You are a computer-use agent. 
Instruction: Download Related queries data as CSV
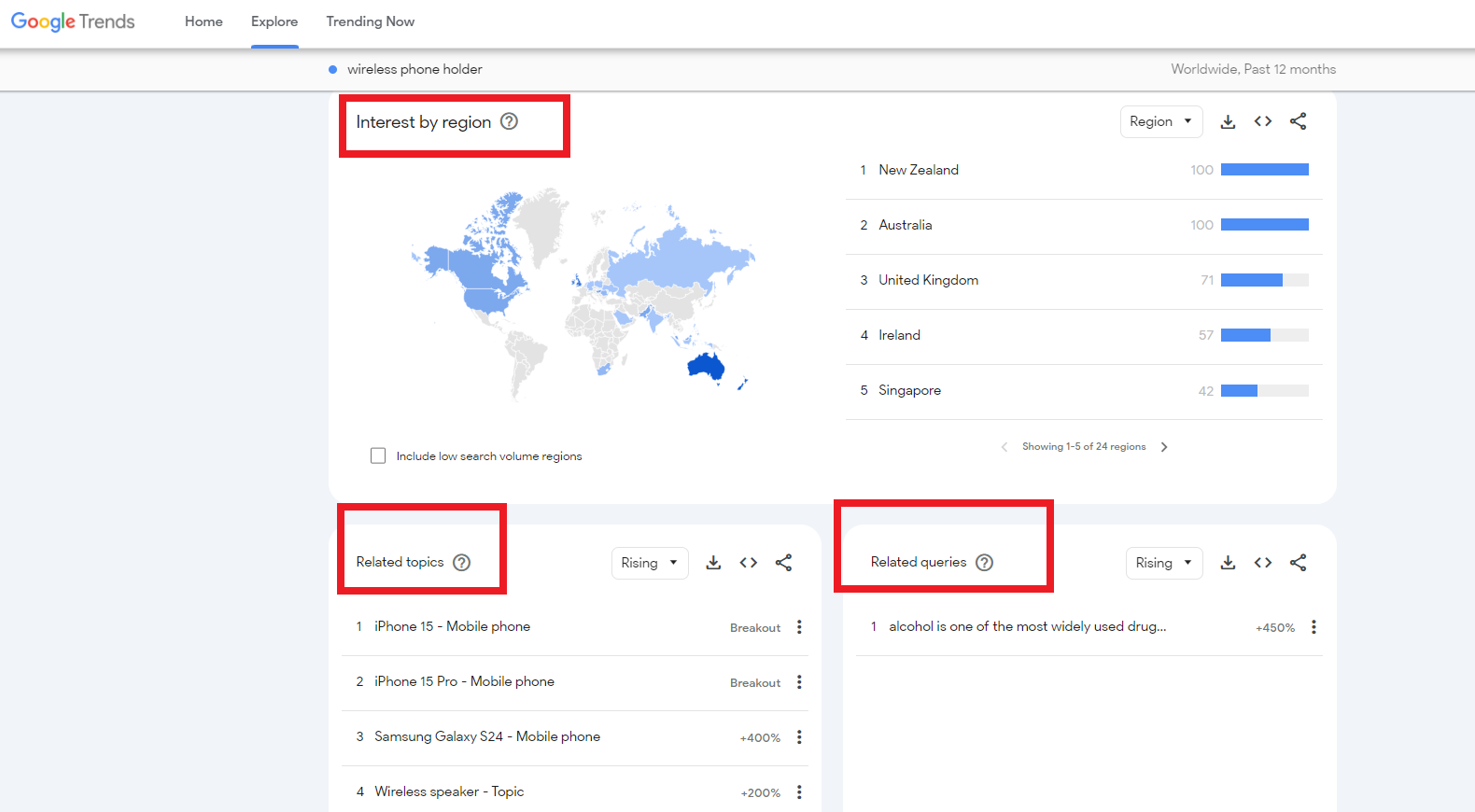pyautogui.click(x=1228, y=563)
